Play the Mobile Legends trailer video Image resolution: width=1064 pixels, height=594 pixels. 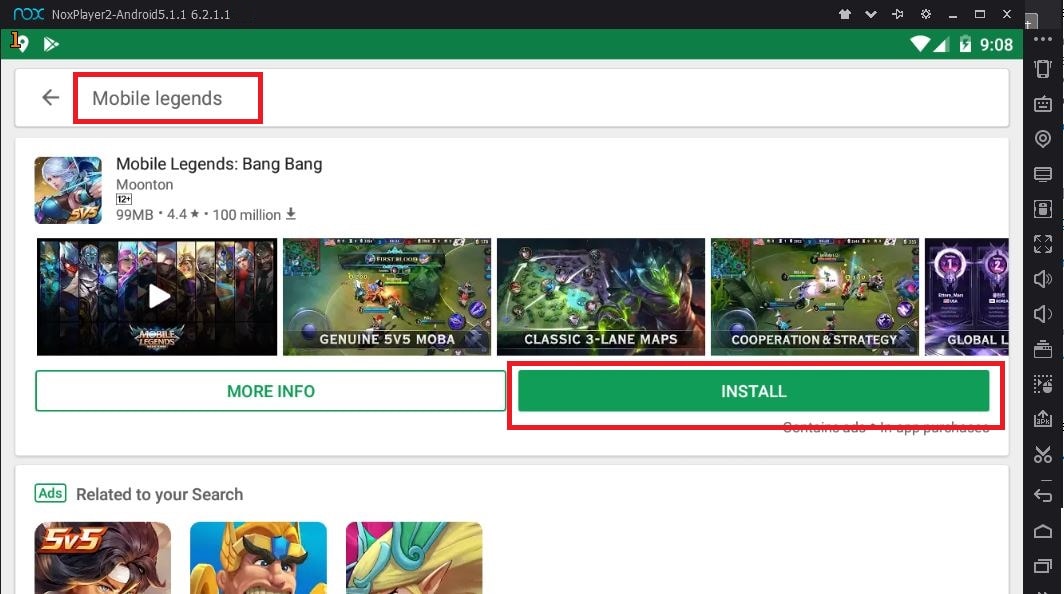[157, 297]
